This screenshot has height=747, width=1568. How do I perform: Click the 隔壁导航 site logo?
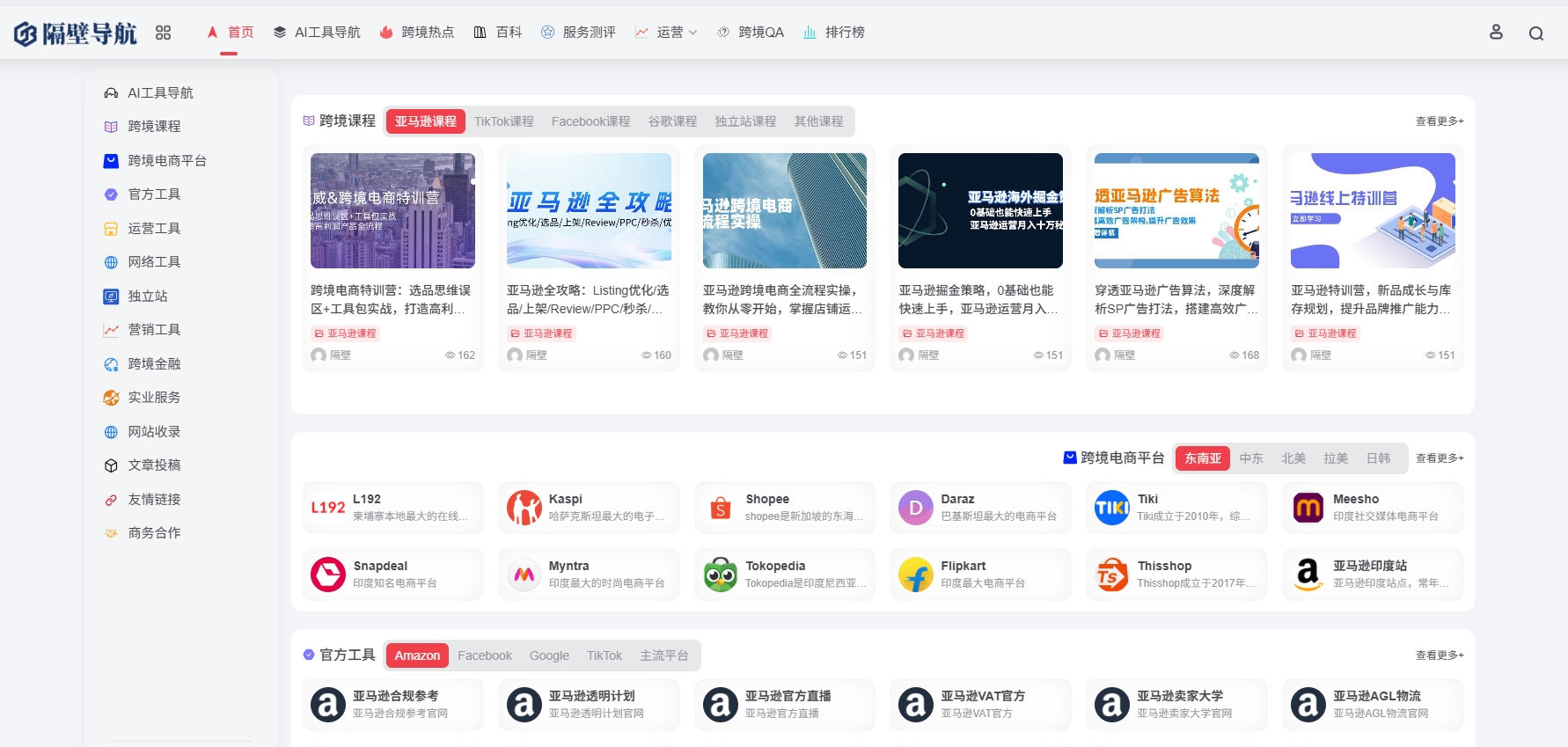click(76, 33)
